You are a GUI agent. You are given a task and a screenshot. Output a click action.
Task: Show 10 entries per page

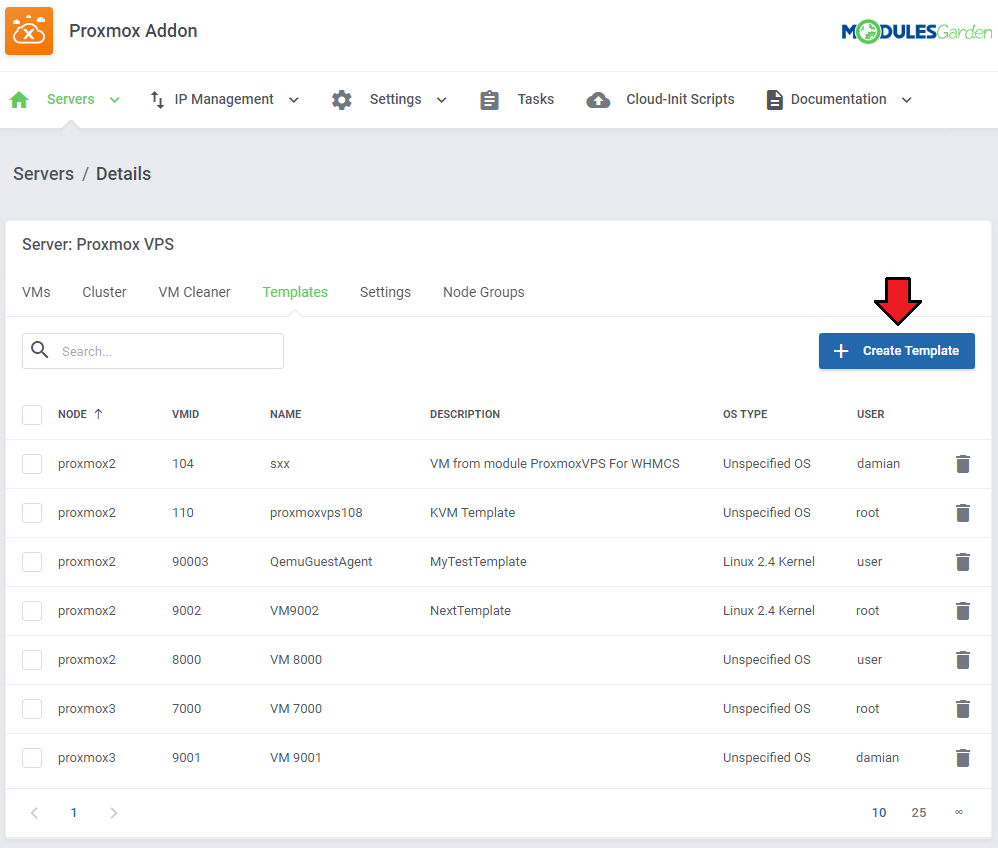pos(878,813)
